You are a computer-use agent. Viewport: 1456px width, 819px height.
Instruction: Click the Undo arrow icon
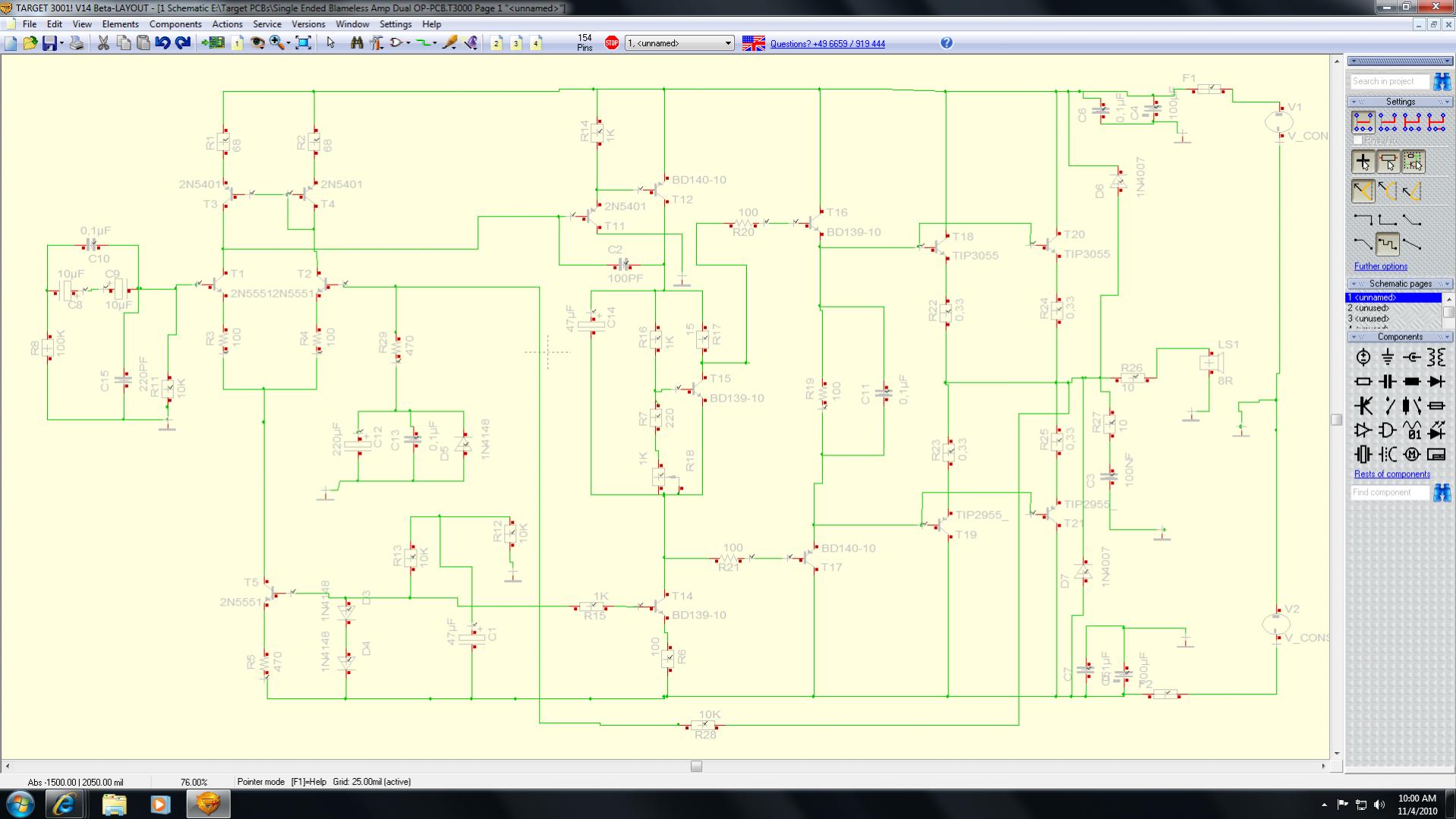click(162, 43)
